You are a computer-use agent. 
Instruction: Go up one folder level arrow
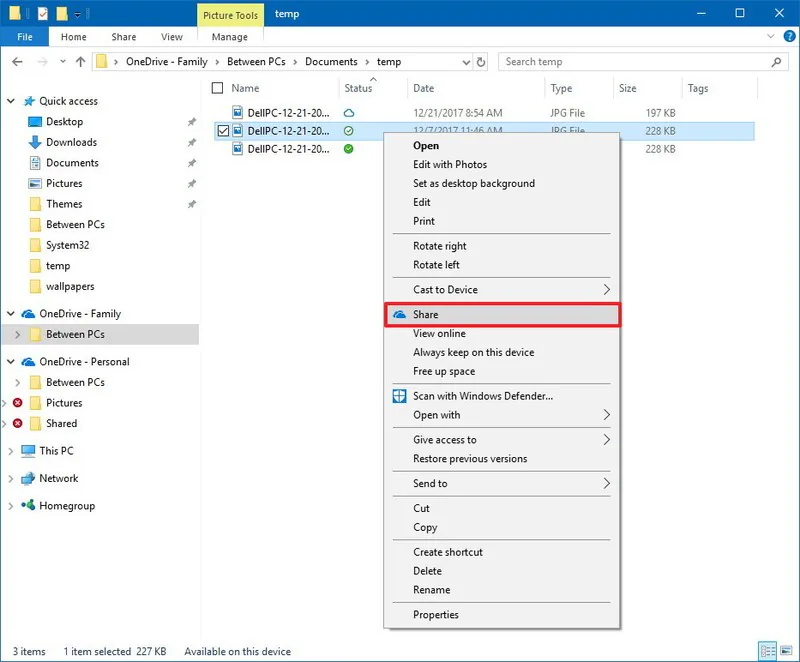tap(80, 62)
